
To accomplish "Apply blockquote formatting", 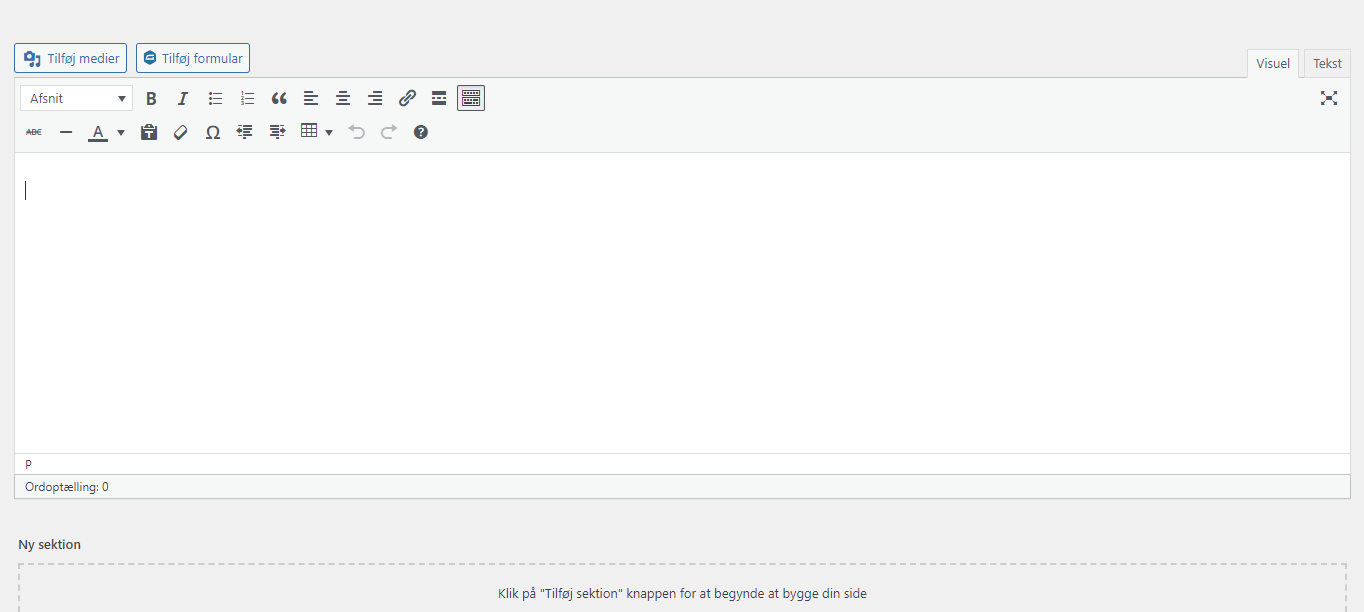I will pyautogui.click(x=279, y=98).
